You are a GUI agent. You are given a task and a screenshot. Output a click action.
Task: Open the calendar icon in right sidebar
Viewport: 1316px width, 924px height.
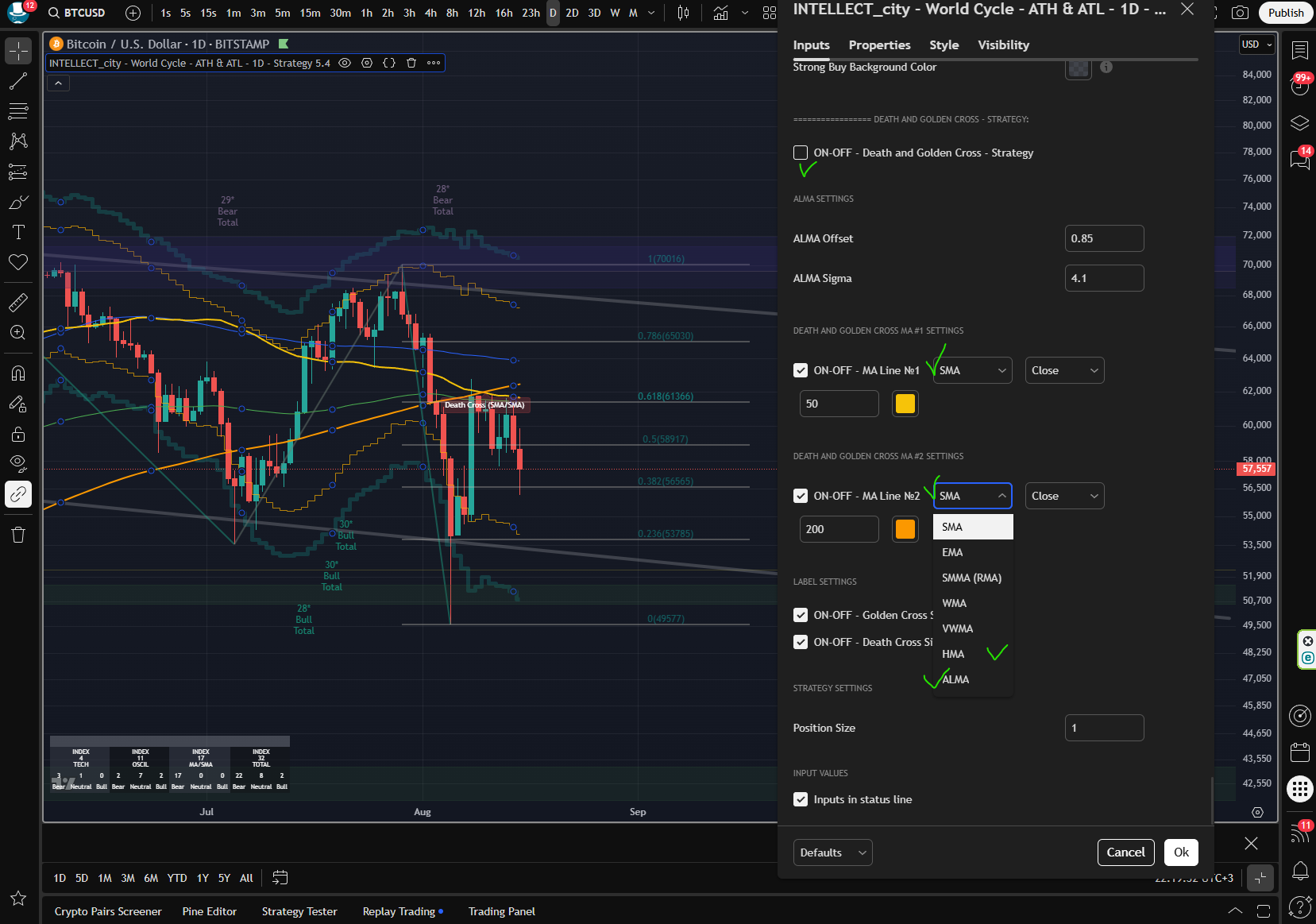click(x=1300, y=752)
